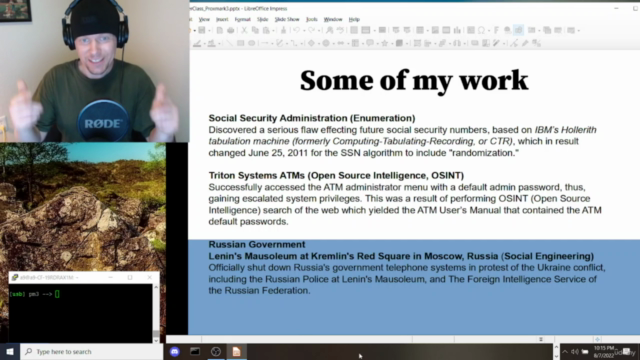
Task: Select the Rectangle drawing tool
Action: pos(240,43)
